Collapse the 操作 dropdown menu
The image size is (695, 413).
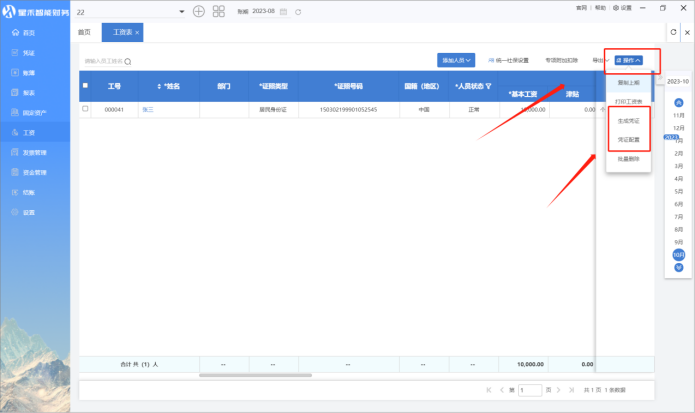pos(628,60)
